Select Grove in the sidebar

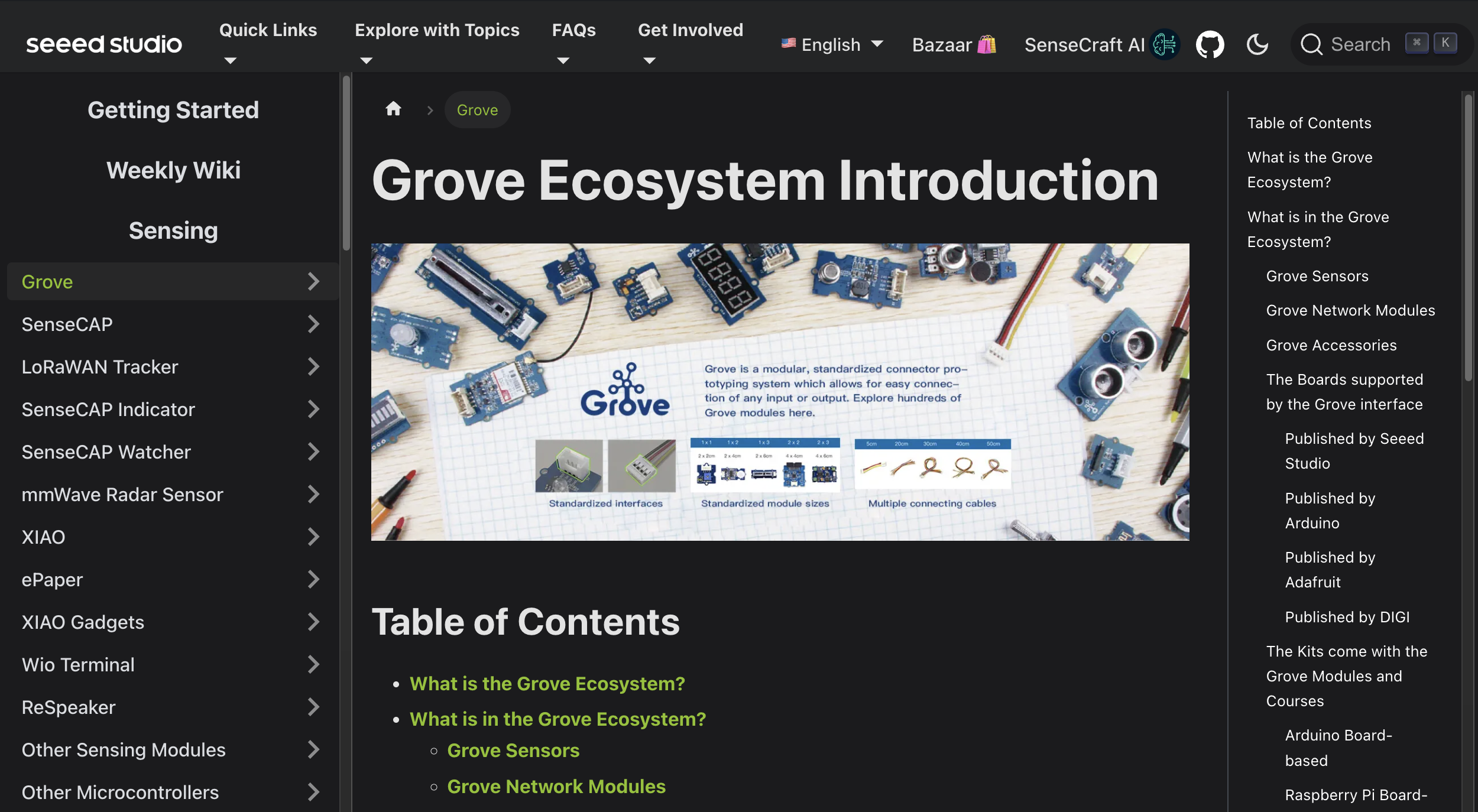pos(47,281)
